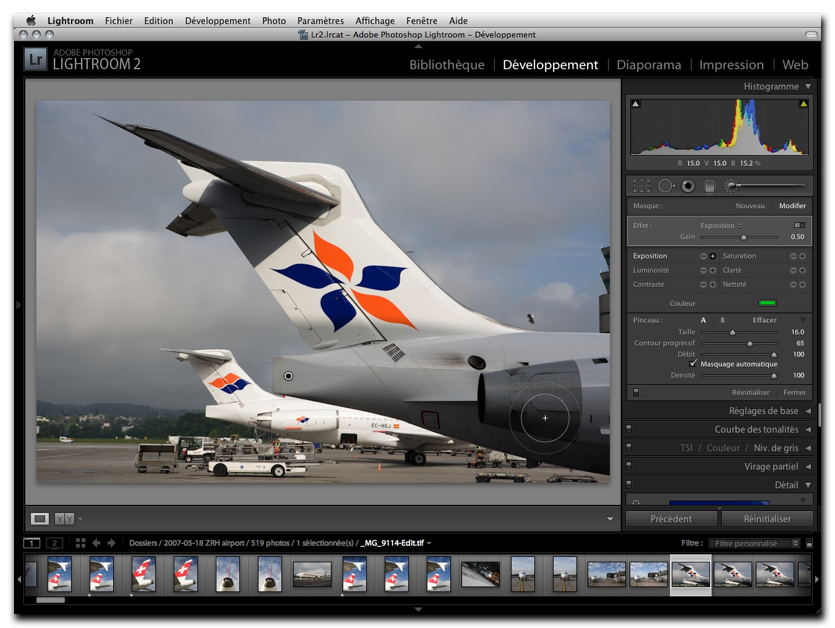Toggle the adjustment brush panel on/off switch
Viewport: 835px width, 628px height.
[636, 393]
